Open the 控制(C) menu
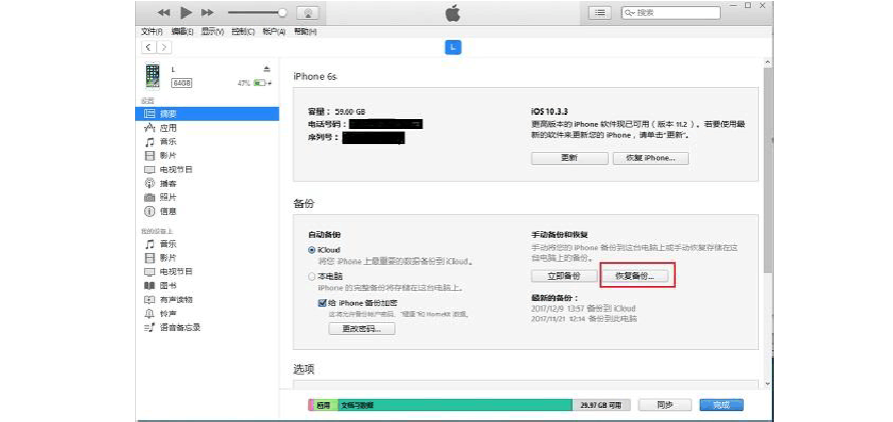 coord(243,32)
